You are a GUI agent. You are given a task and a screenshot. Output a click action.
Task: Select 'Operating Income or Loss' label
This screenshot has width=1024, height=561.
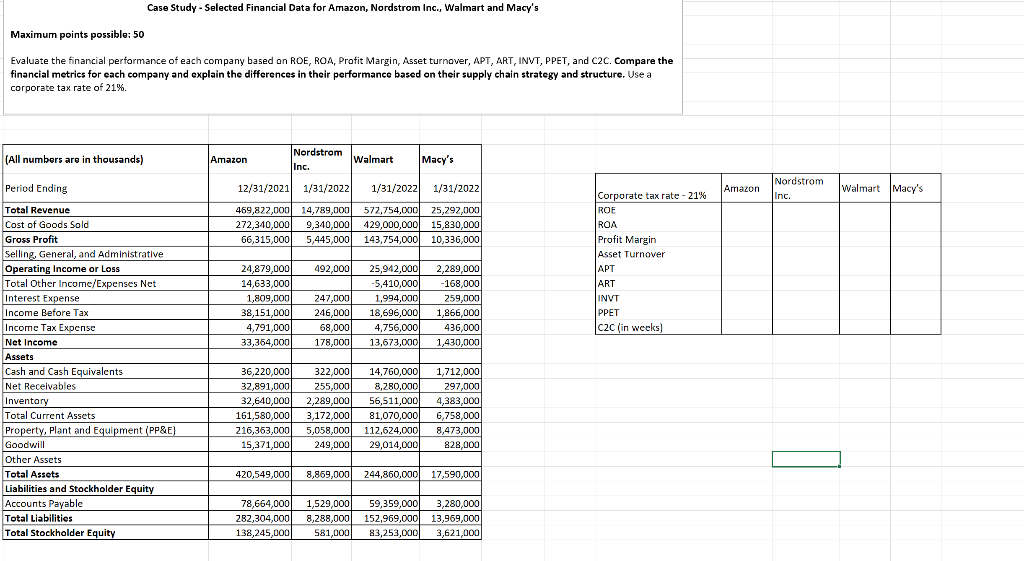[63, 269]
